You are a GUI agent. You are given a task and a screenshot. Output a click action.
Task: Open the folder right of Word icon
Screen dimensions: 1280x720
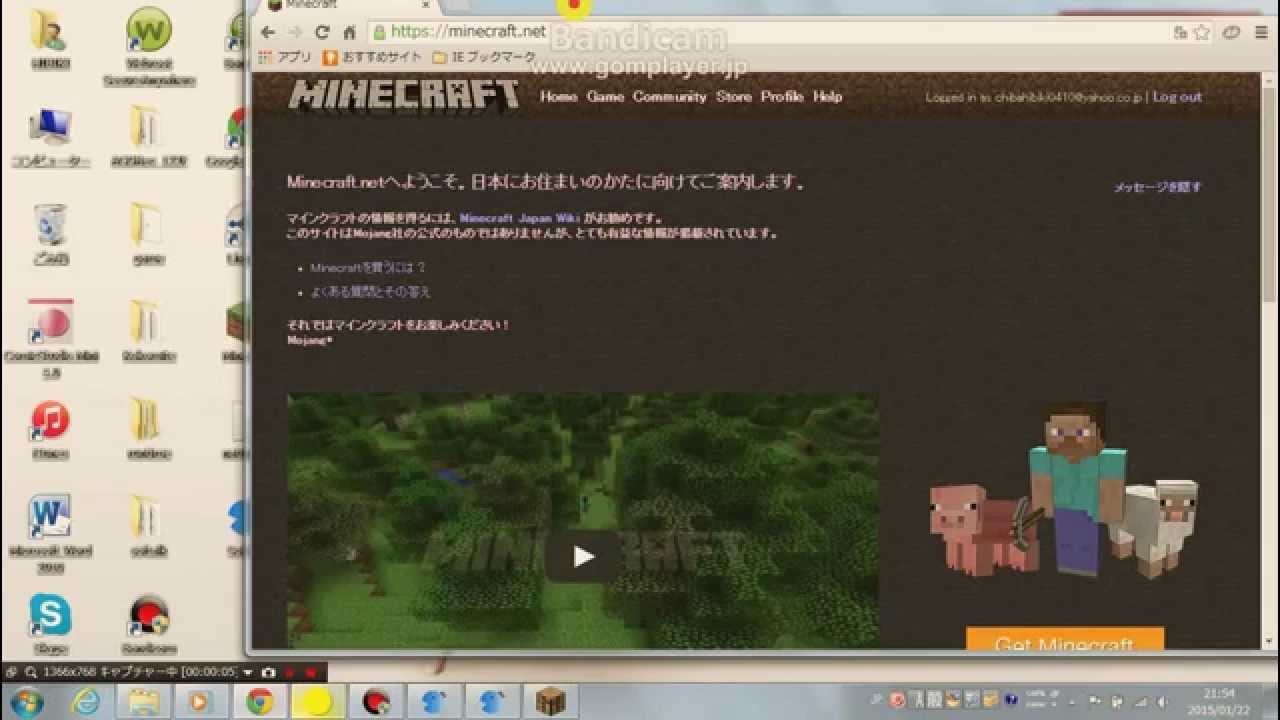coord(148,526)
